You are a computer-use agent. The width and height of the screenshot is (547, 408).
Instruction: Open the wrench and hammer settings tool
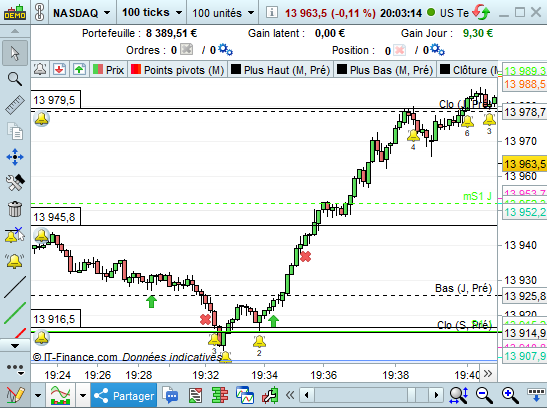pos(15,182)
